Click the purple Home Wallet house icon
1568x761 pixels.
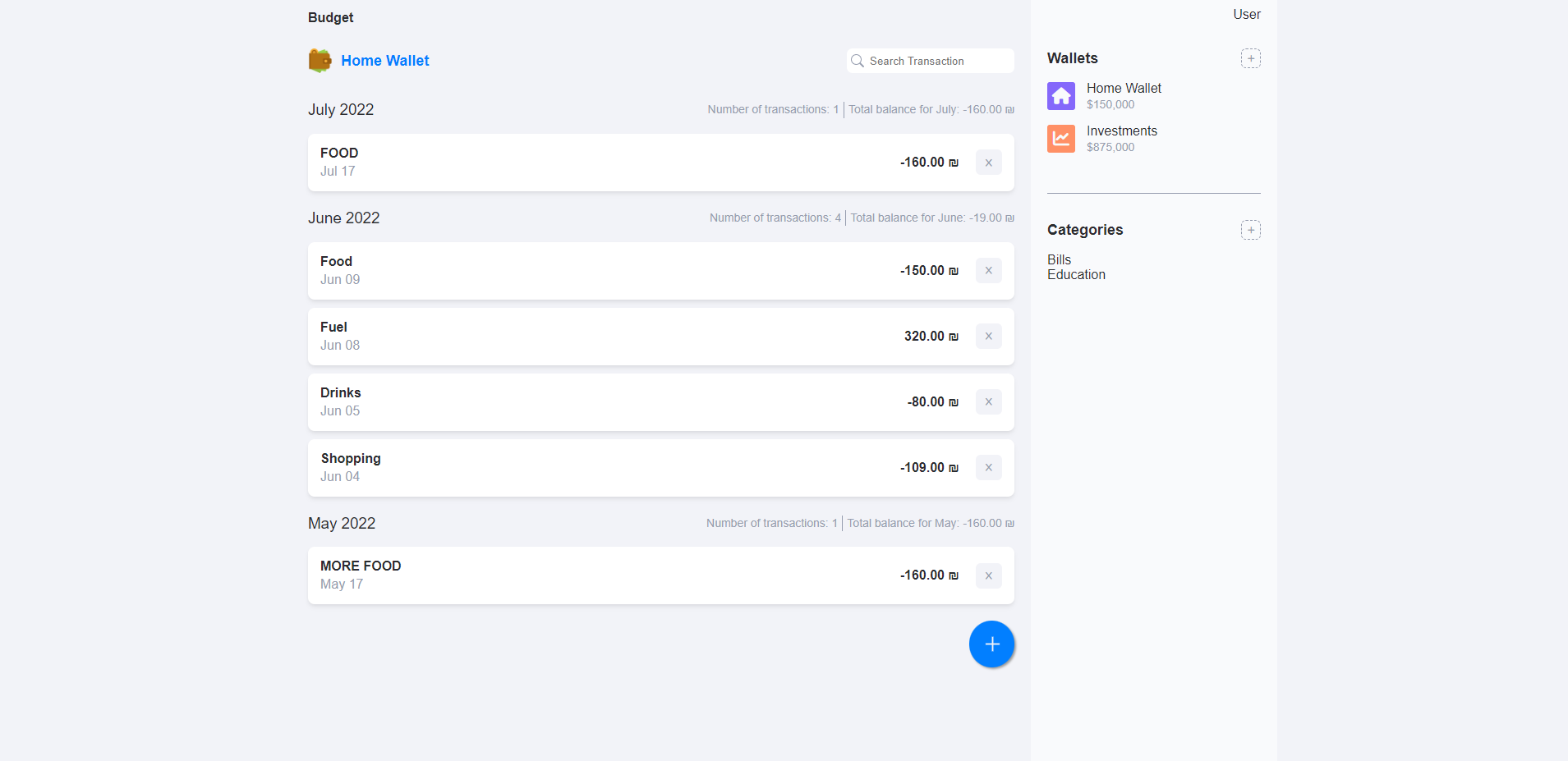pyautogui.click(x=1060, y=96)
